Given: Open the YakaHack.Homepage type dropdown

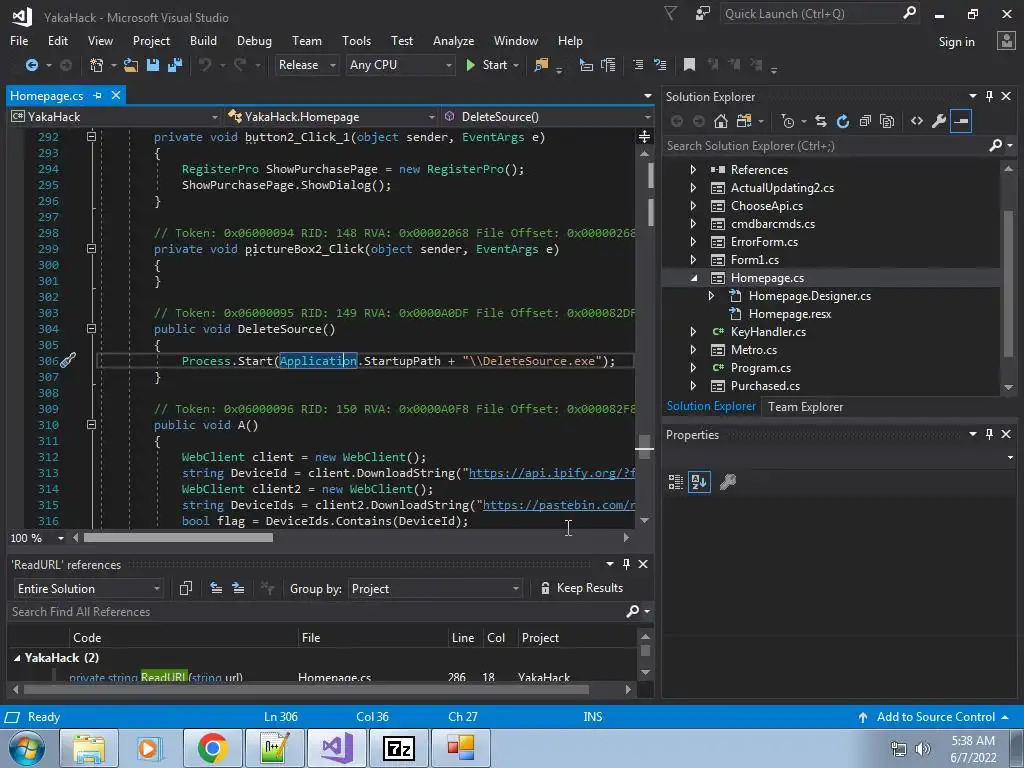Looking at the screenshot, I should pyautogui.click(x=330, y=117).
